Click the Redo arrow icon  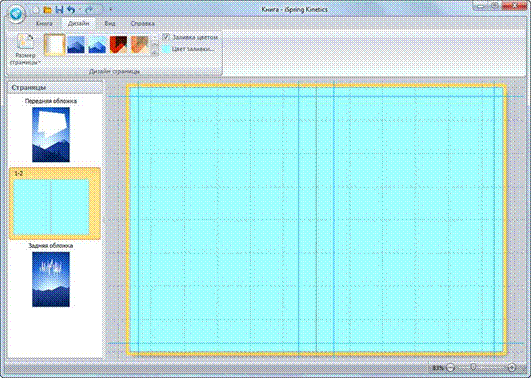pos(89,10)
